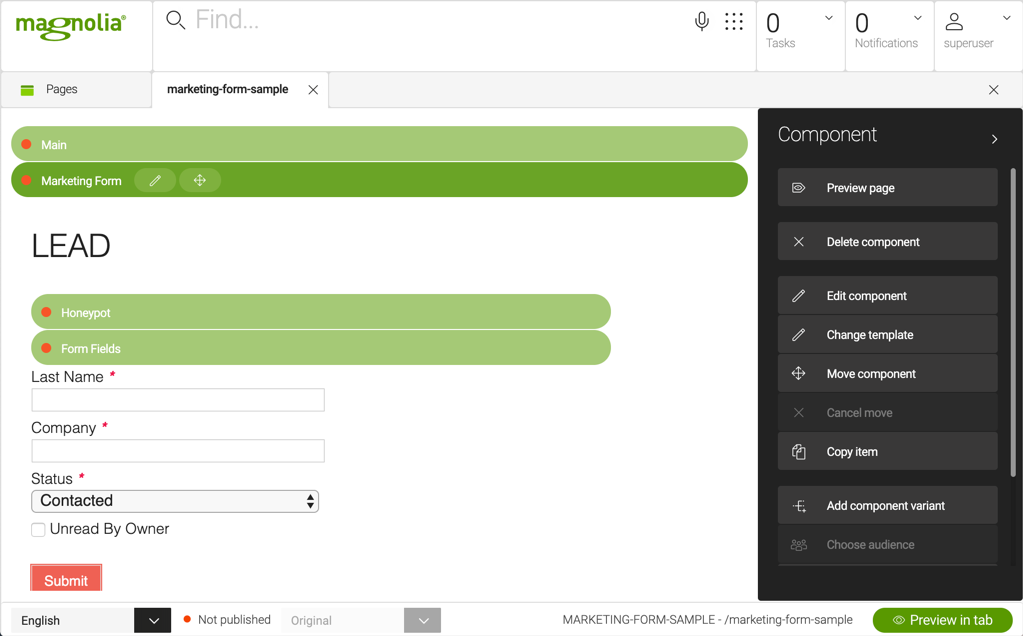Choose Change template action
Screen dimensions: 1023x636
coord(887,335)
